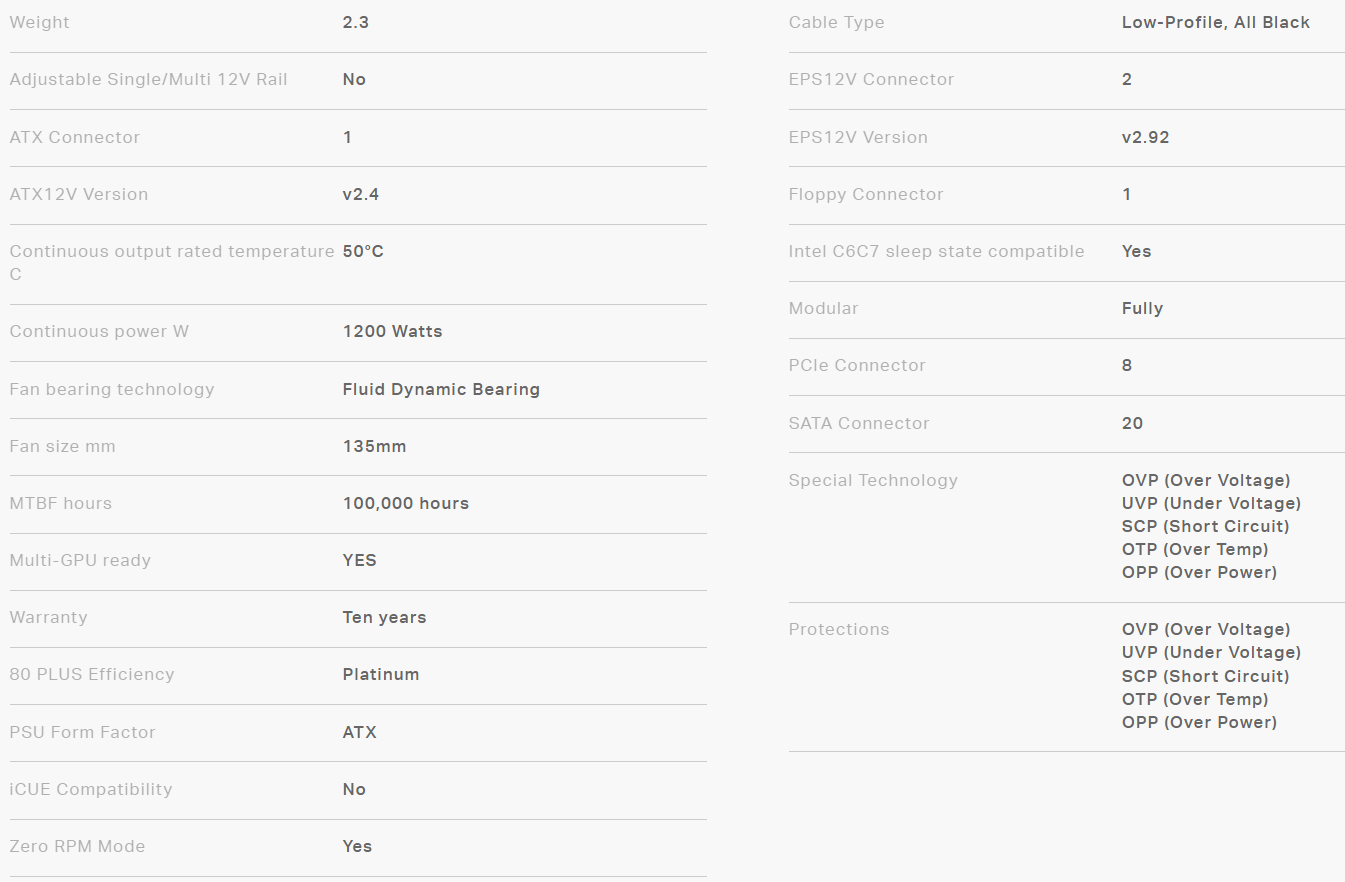
Task: Select the 'v2.4' ATX12V version value
Action: 361,194
